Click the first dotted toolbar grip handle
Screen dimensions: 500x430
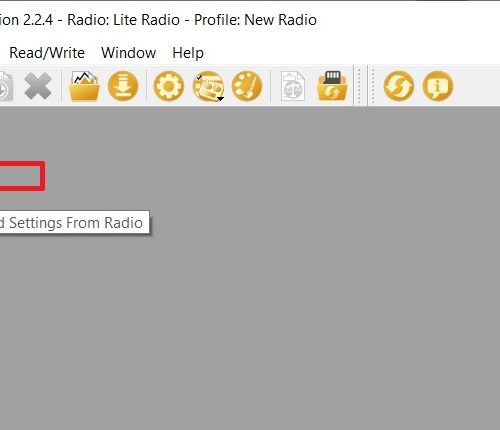tap(359, 86)
